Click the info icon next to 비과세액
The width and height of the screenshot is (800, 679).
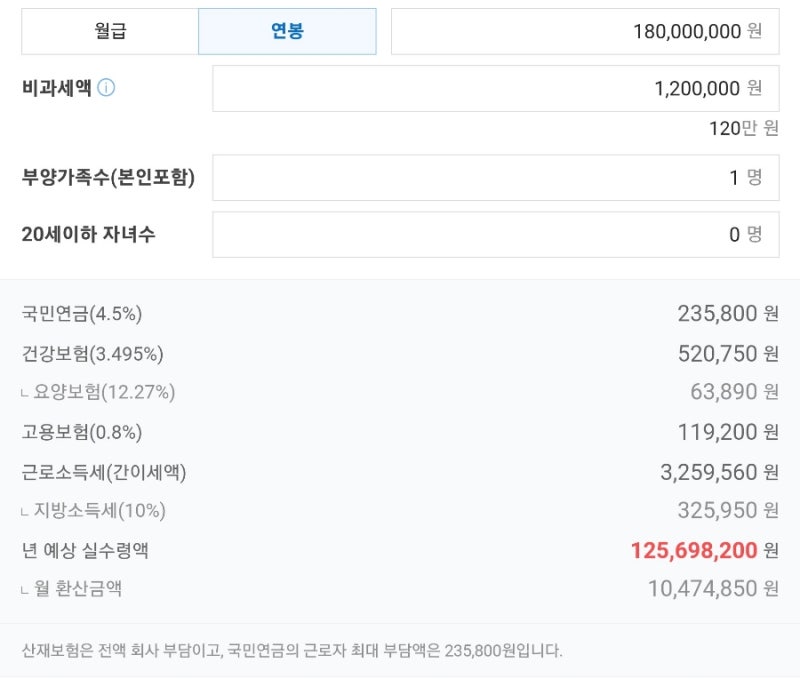point(106,88)
